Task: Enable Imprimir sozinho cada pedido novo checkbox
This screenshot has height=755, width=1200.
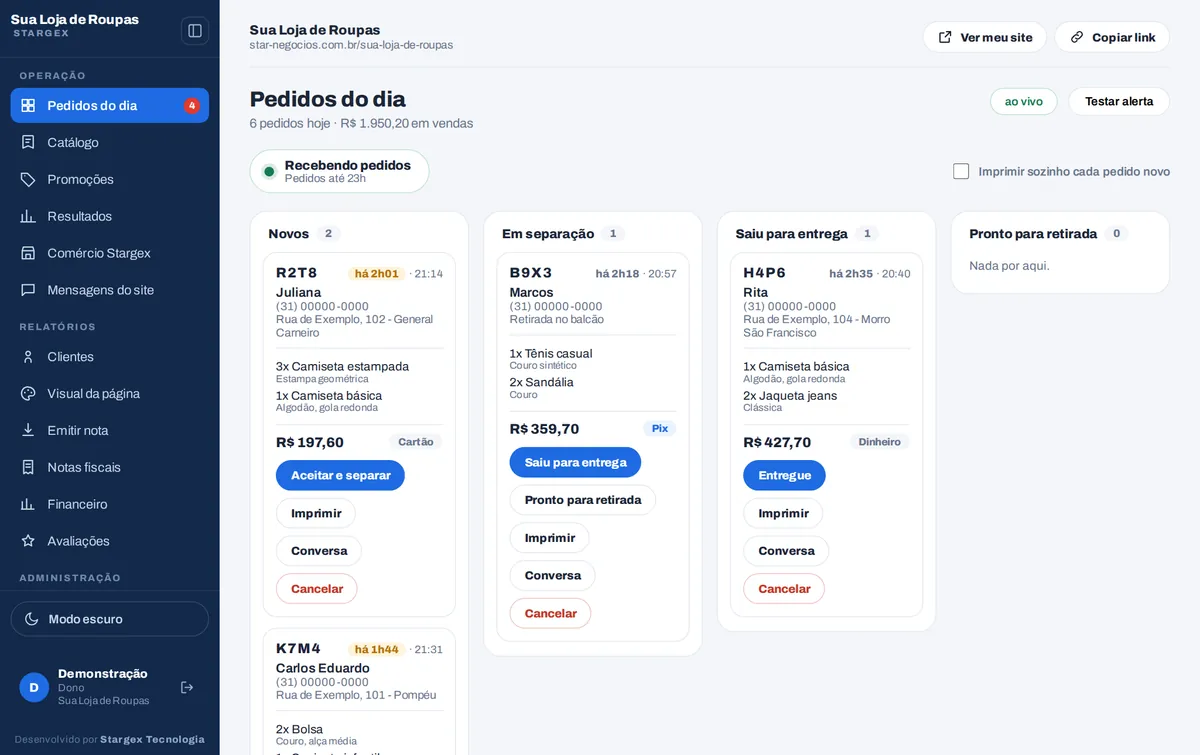Action: coord(961,171)
